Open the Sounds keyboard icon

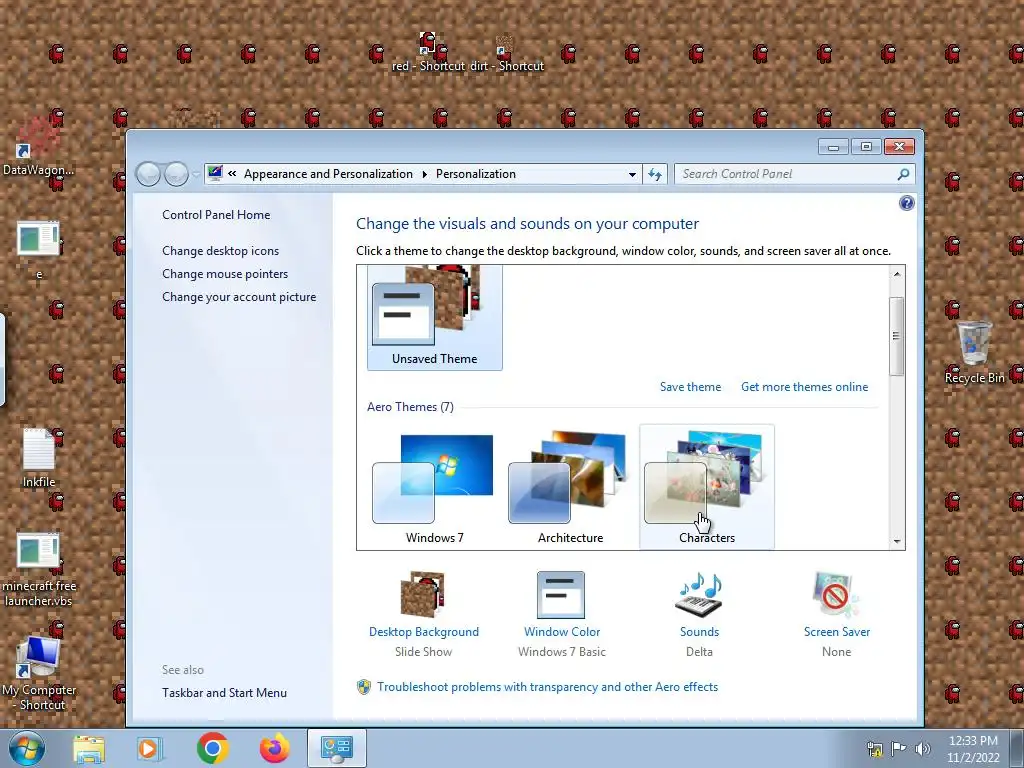point(699,595)
